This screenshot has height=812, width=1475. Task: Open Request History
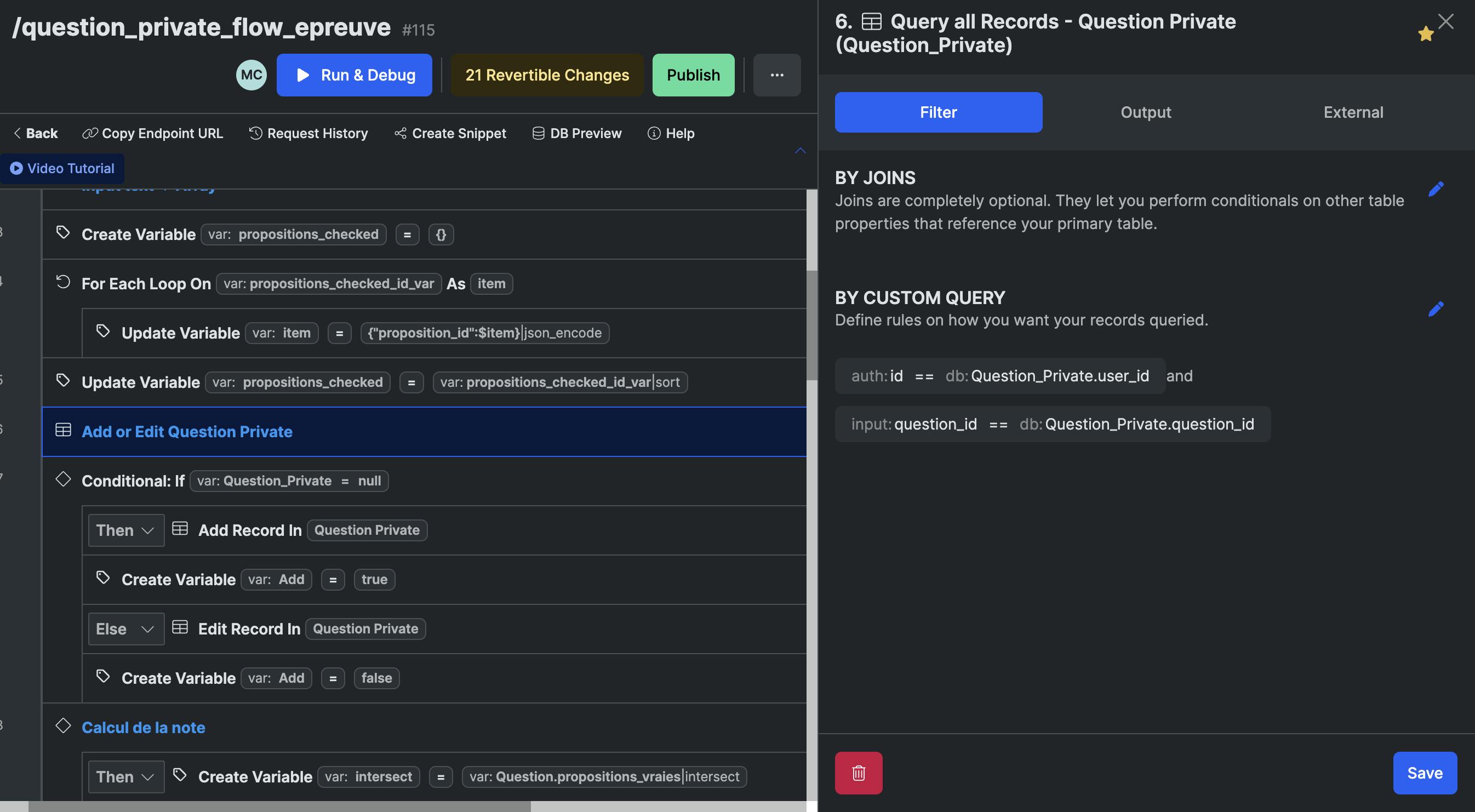point(308,134)
